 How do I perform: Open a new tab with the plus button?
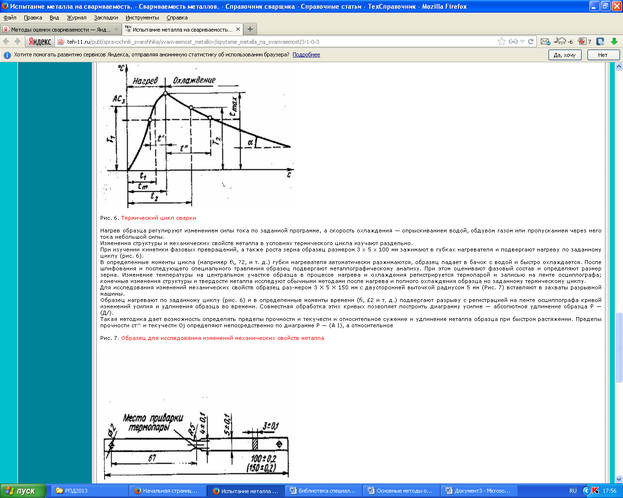click(x=250, y=29)
